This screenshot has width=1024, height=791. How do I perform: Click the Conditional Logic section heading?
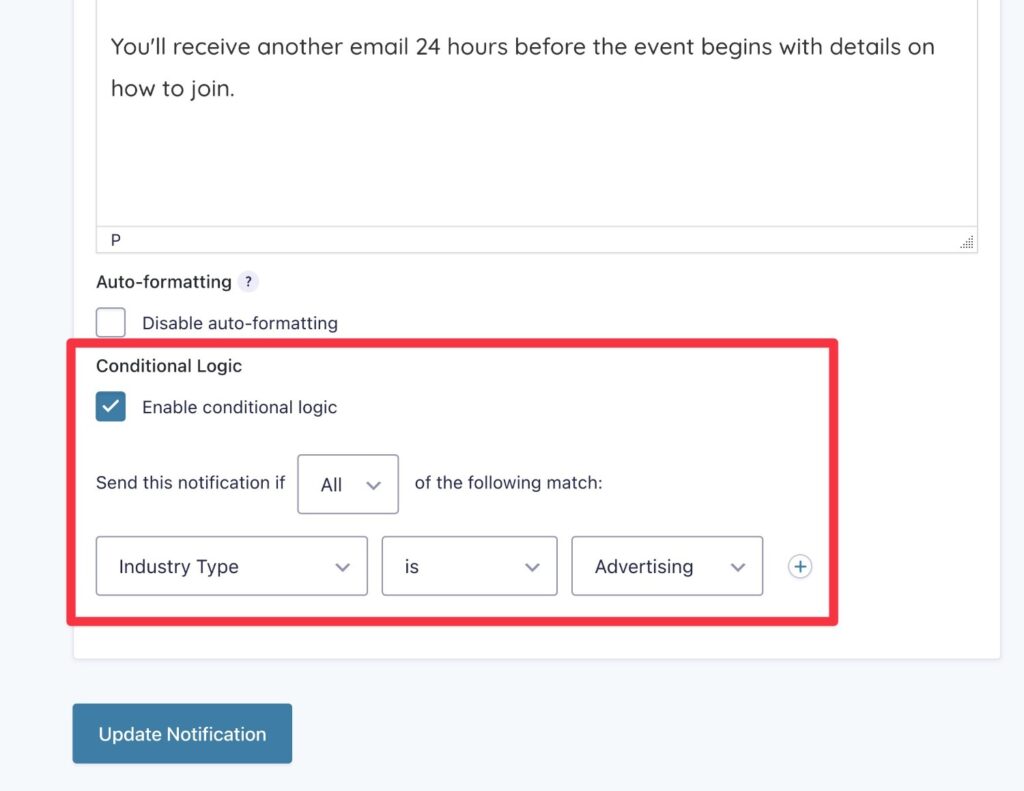169,366
